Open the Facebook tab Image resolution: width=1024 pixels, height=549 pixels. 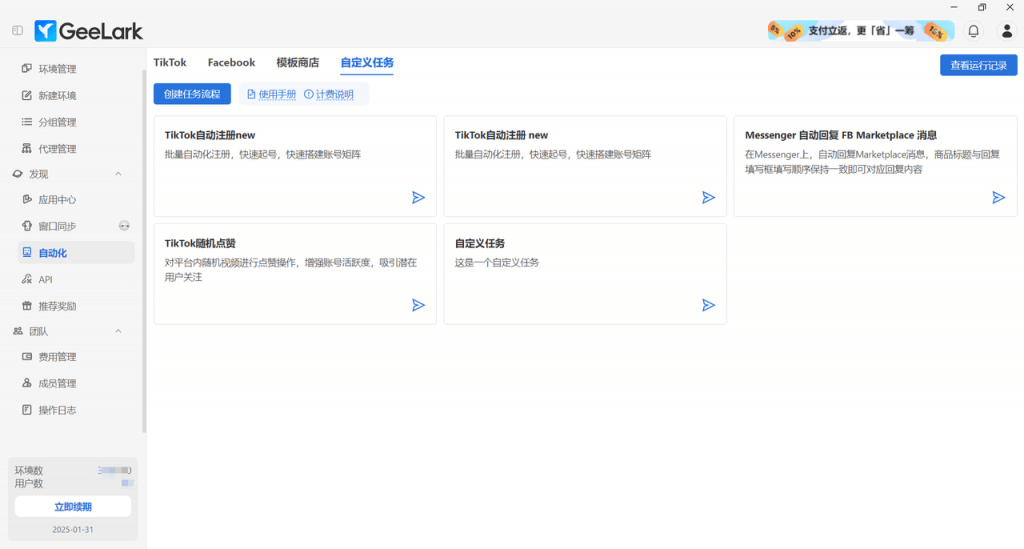point(231,63)
